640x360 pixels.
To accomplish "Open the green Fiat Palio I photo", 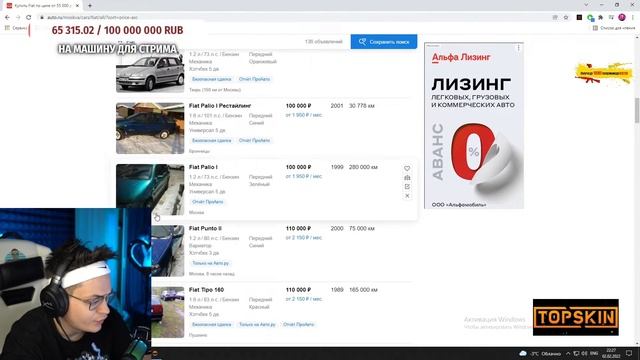I will pos(150,186).
